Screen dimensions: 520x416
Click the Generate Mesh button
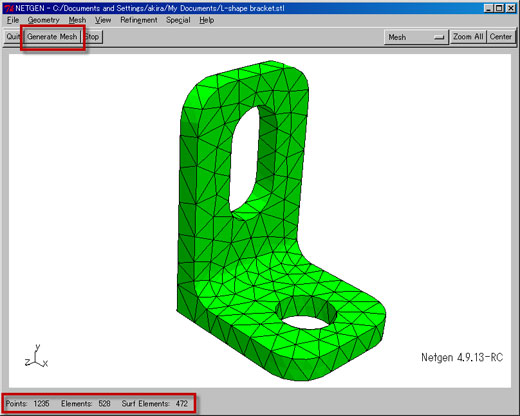coord(52,37)
